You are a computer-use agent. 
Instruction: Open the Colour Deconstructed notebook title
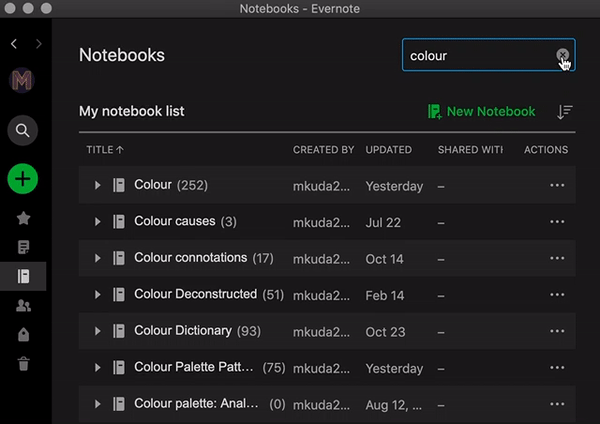196,294
